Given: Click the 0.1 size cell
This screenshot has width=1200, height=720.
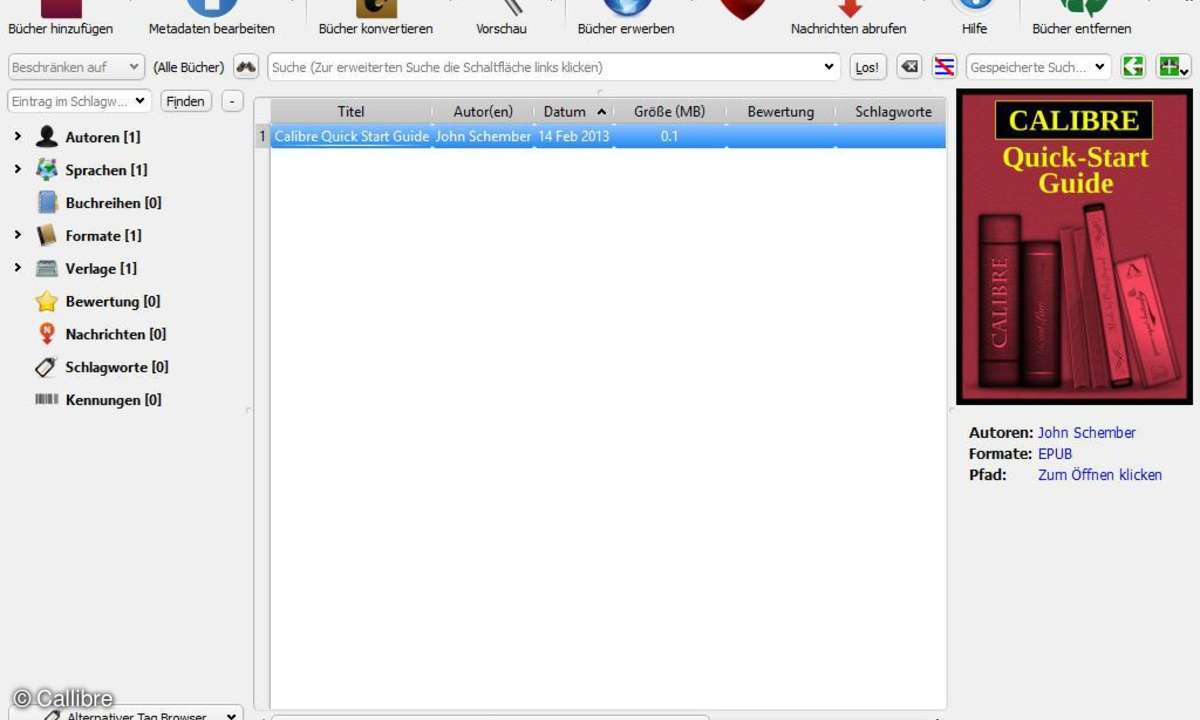Looking at the screenshot, I should coord(670,136).
